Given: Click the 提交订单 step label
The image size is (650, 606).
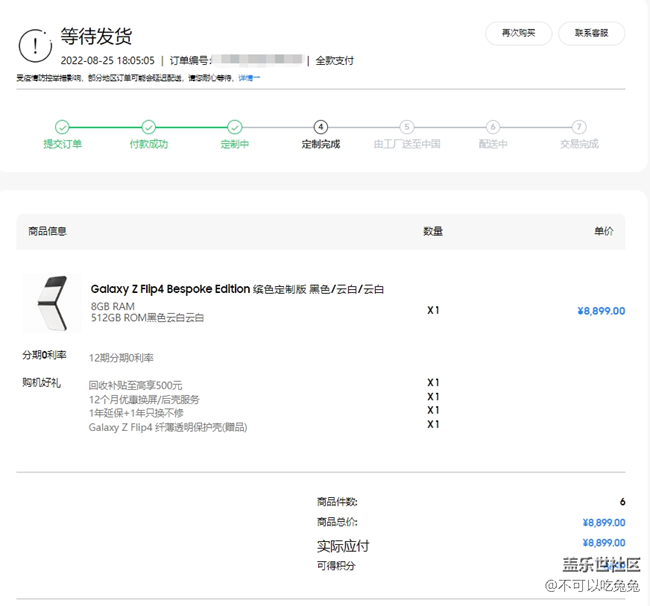Looking at the screenshot, I should pos(62,144).
